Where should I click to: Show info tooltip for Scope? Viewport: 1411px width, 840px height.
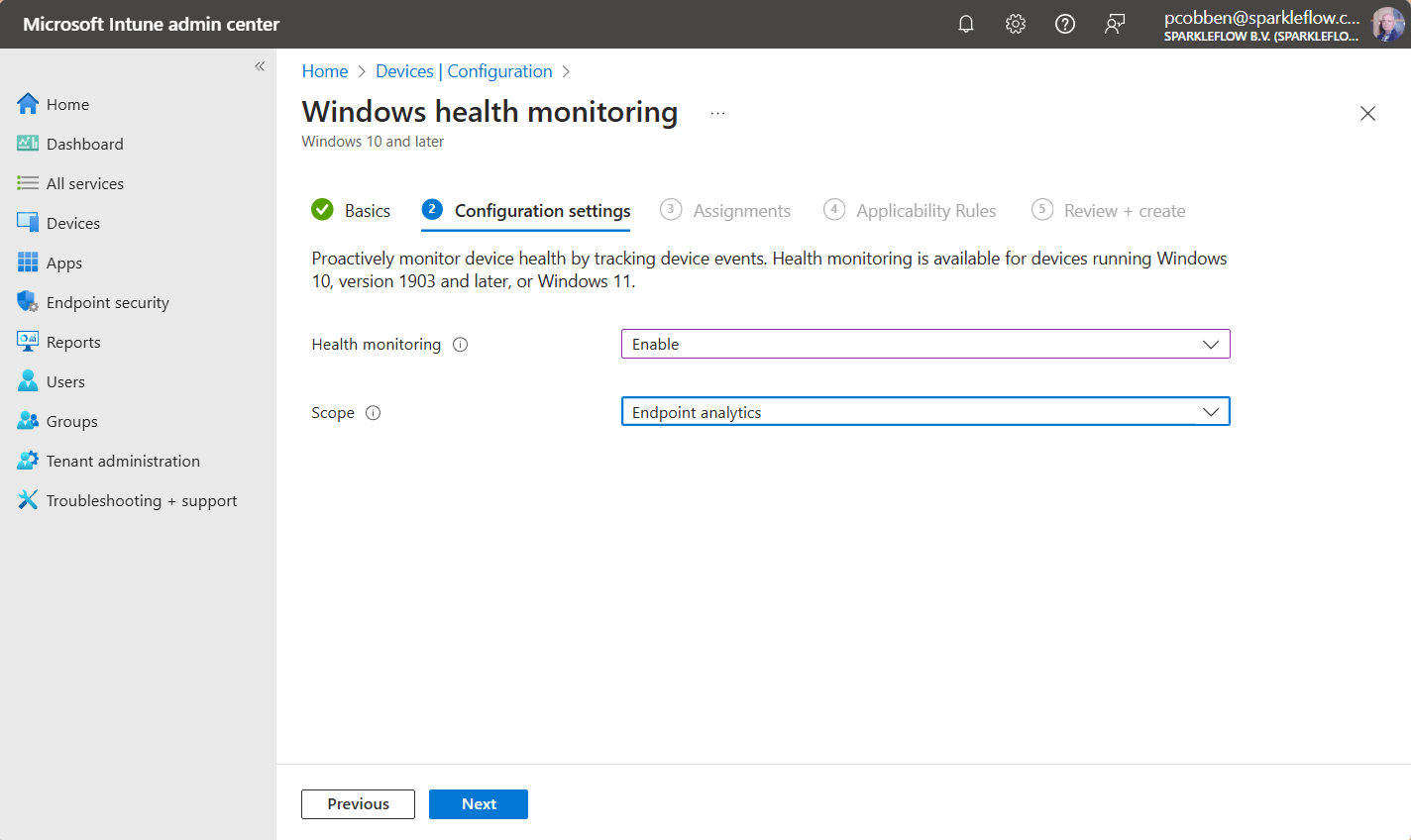(x=373, y=413)
